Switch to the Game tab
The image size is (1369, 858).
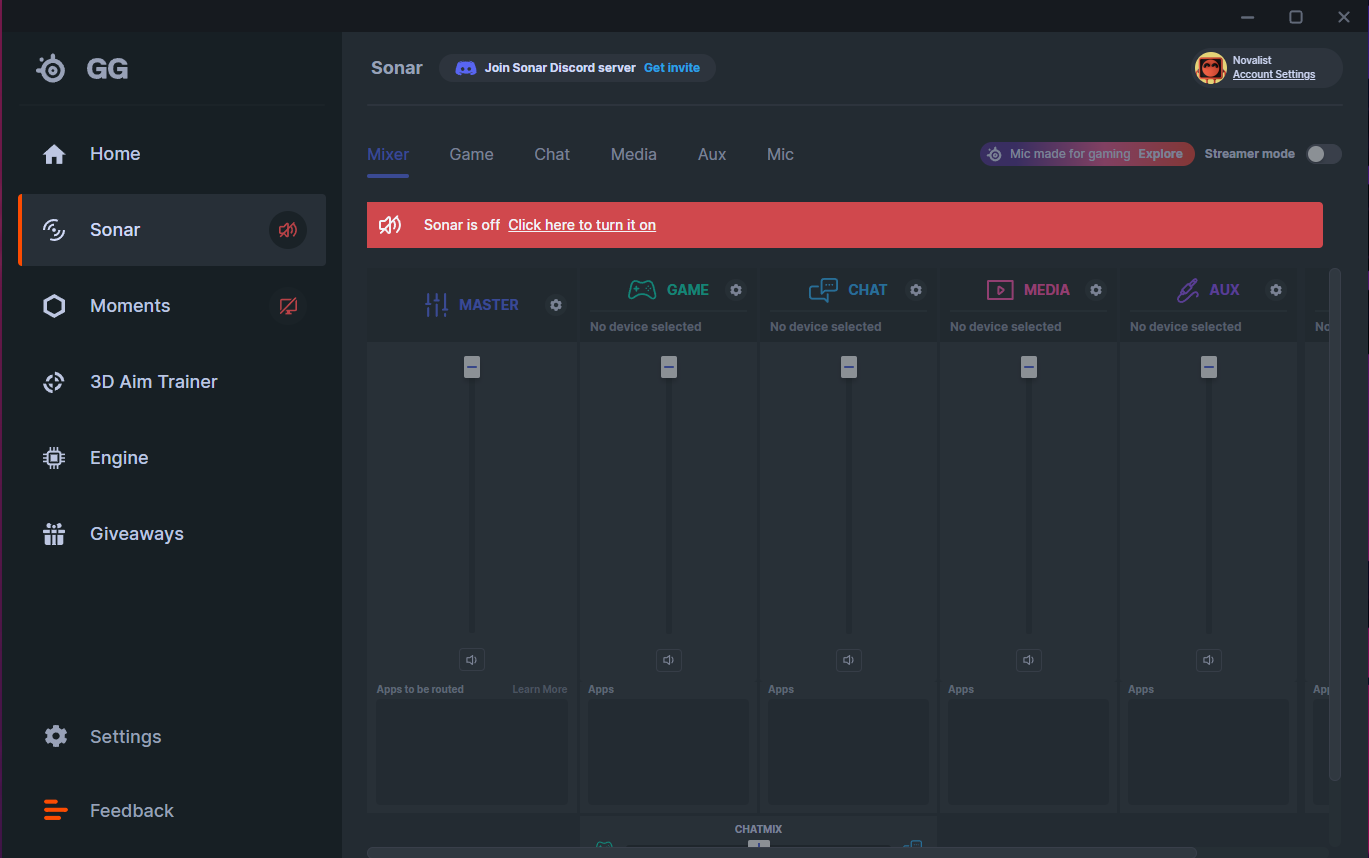(x=472, y=155)
